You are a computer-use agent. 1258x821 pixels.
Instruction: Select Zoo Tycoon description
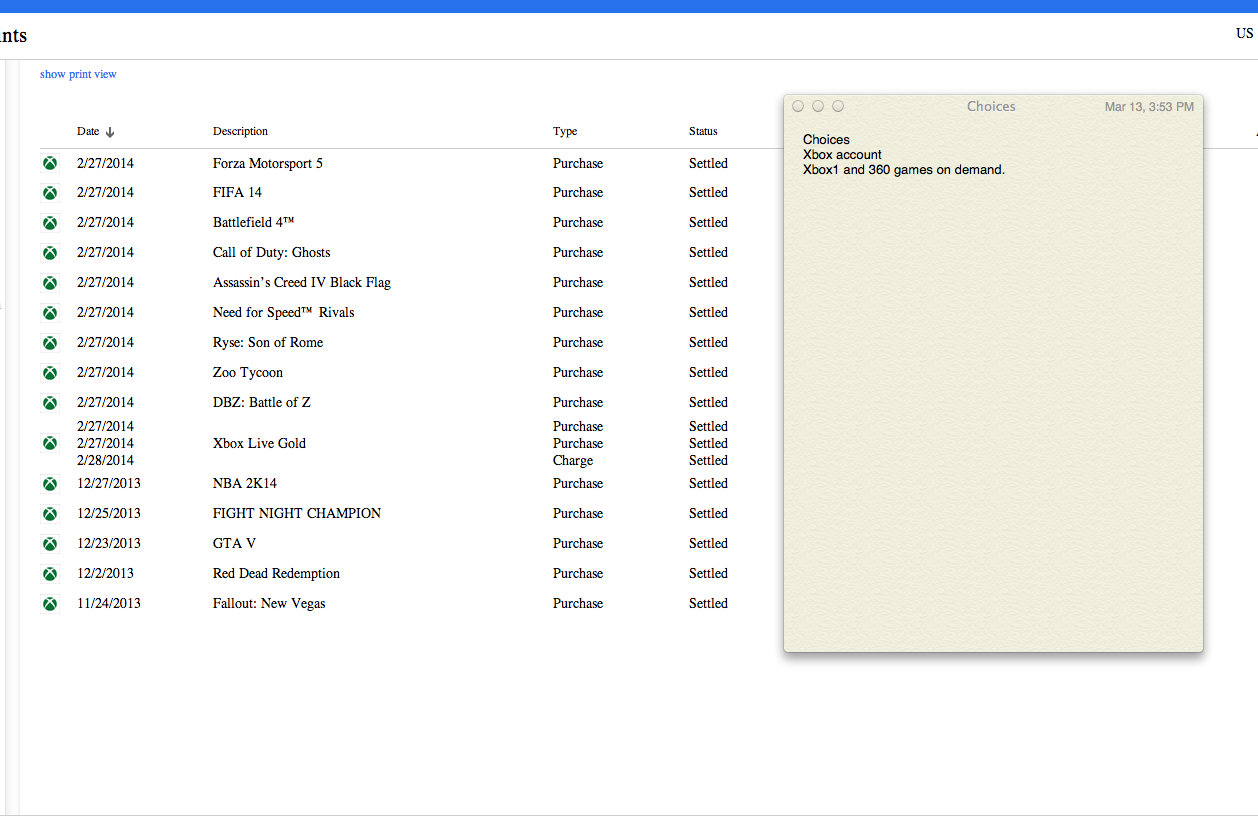pos(248,372)
